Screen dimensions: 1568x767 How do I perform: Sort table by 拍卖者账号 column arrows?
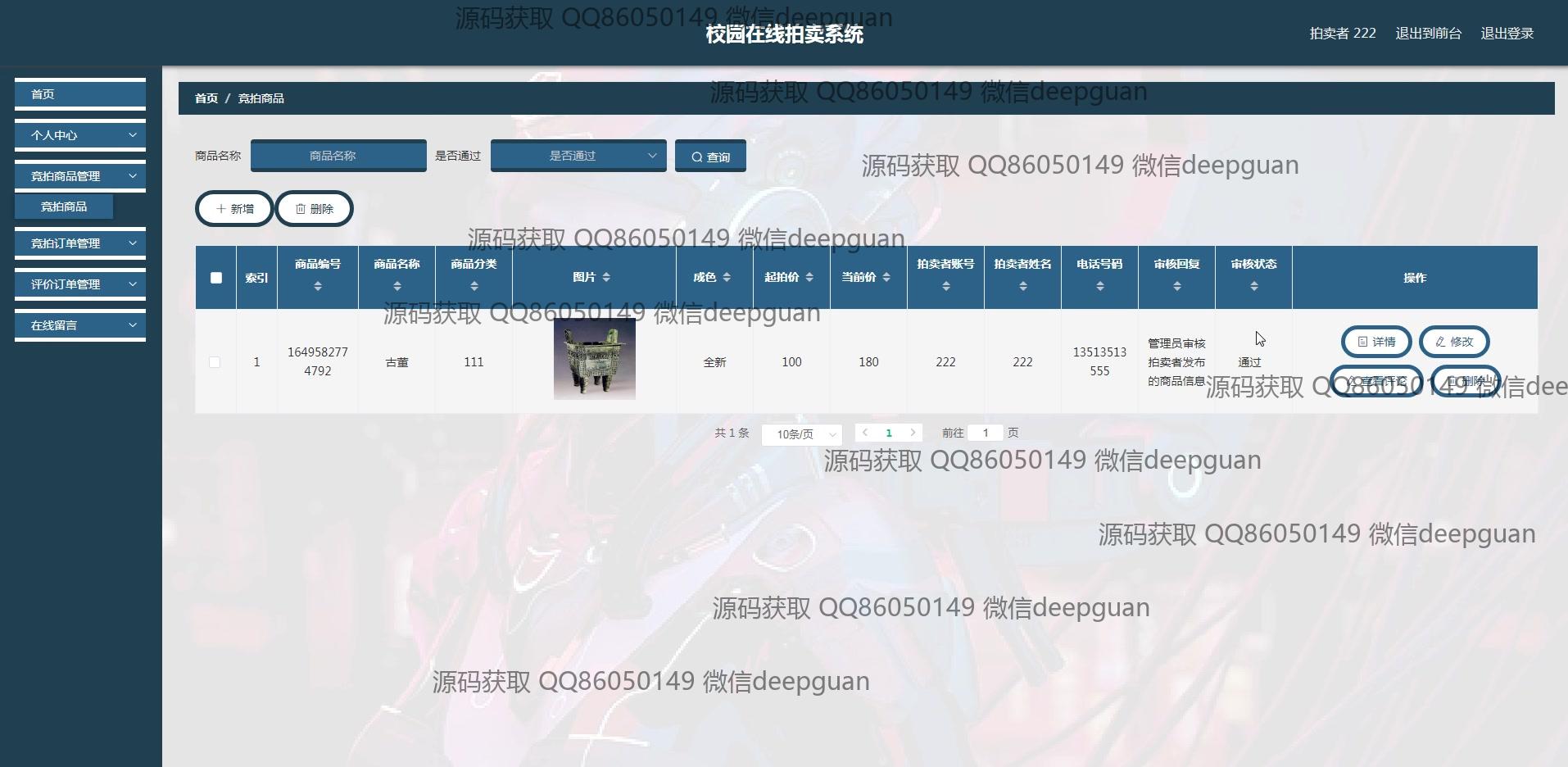pyautogui.click(x=946, y=286)
